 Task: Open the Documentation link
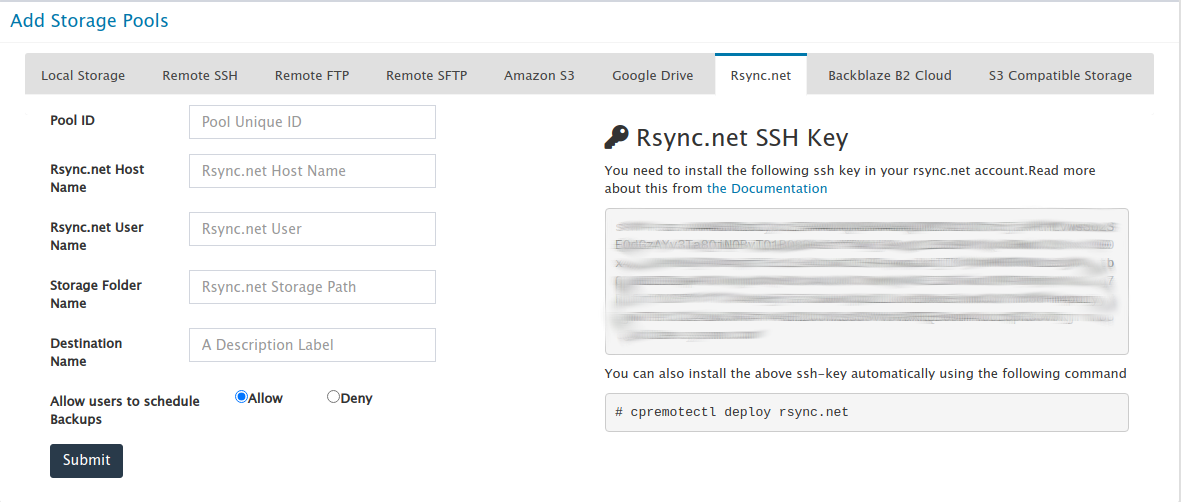[x=767, y=188]
